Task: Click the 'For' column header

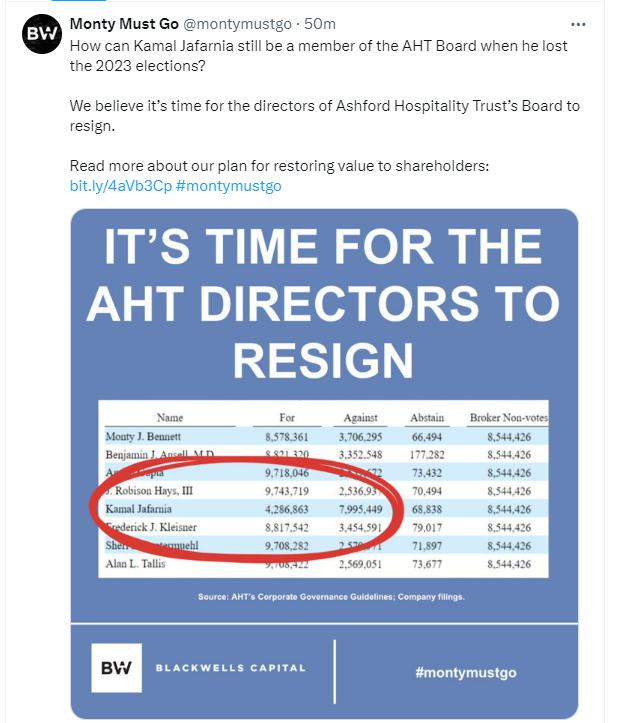Action: [287, 417]
